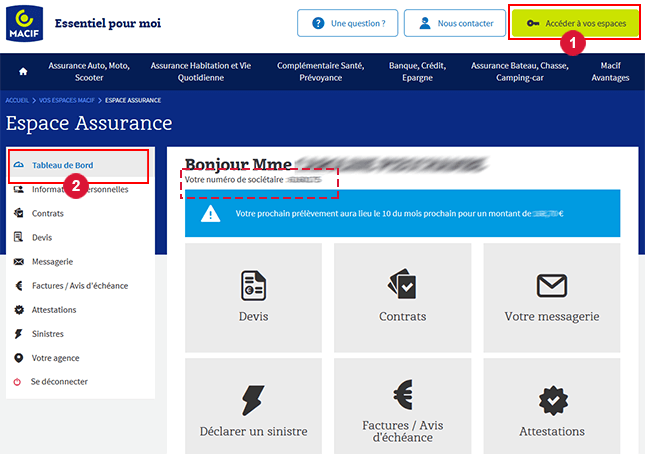645x454 pixels.
Task: Open Assurance Habitation et Vie Quotidienne menu
Action: pos(201,72)
